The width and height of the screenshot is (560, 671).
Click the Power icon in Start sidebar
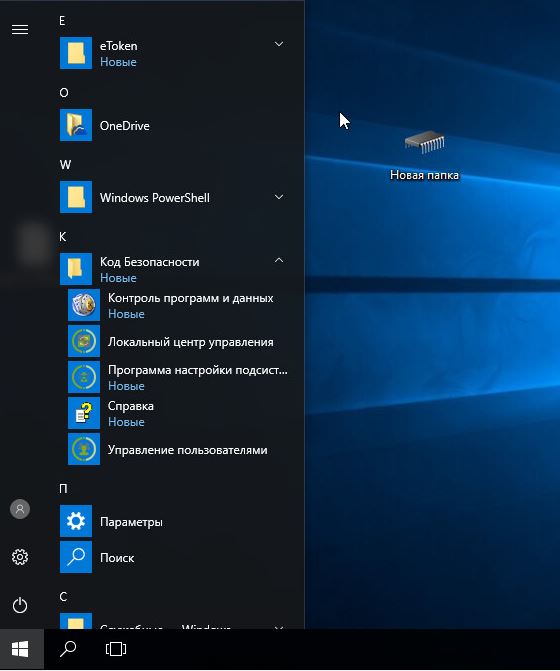(20, 605)
